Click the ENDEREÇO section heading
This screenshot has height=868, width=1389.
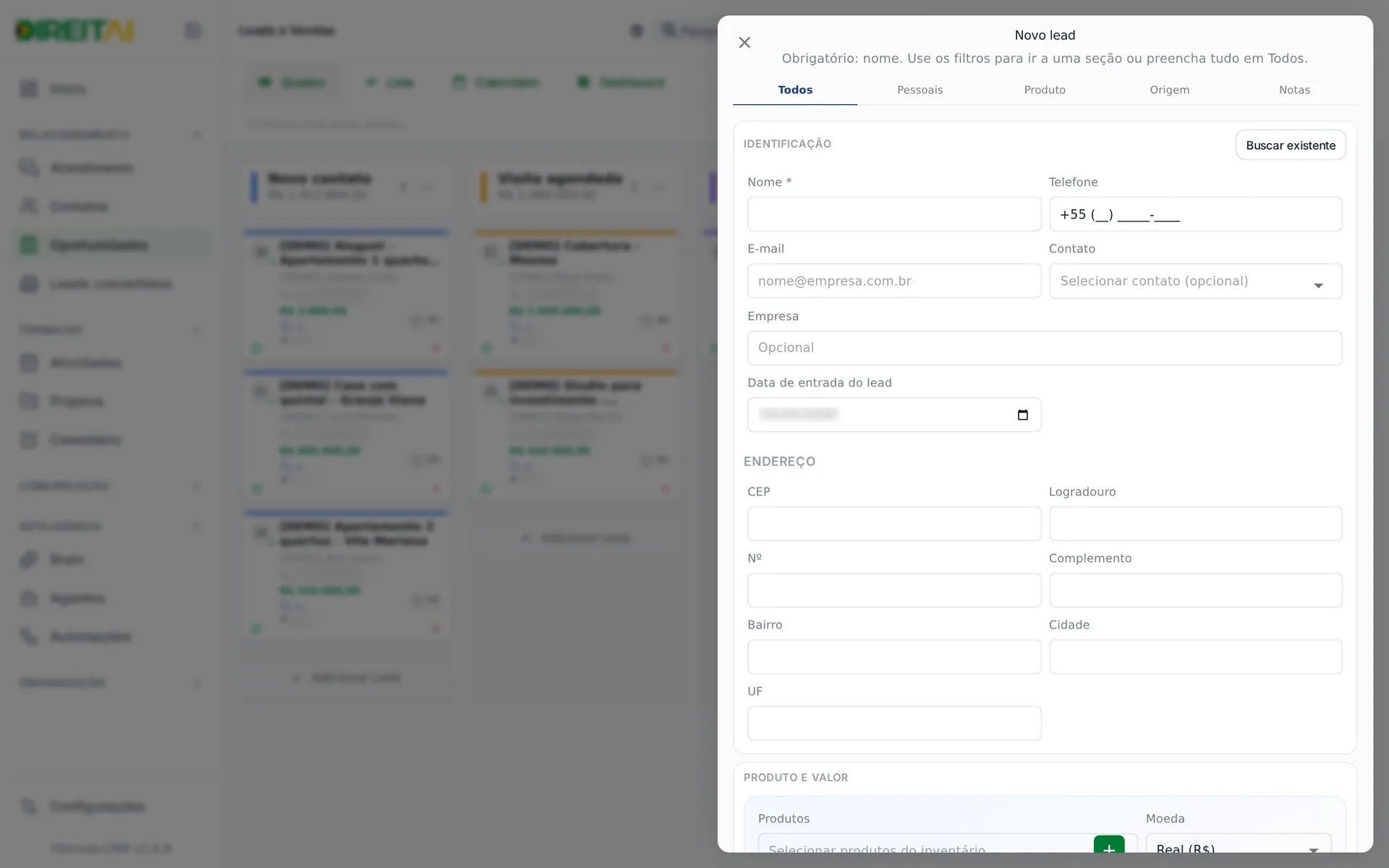click(x=779, y=461)
